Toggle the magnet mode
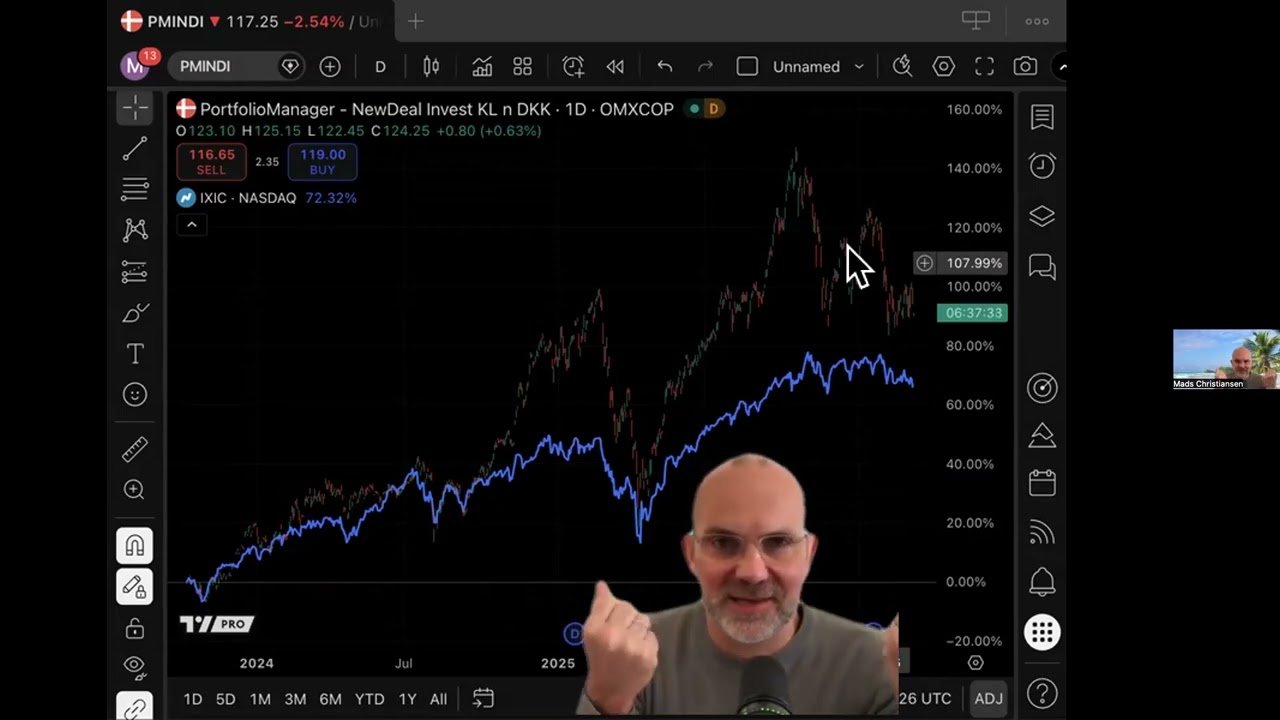This screenshot has width=1280, height=720. coord(135,546)
